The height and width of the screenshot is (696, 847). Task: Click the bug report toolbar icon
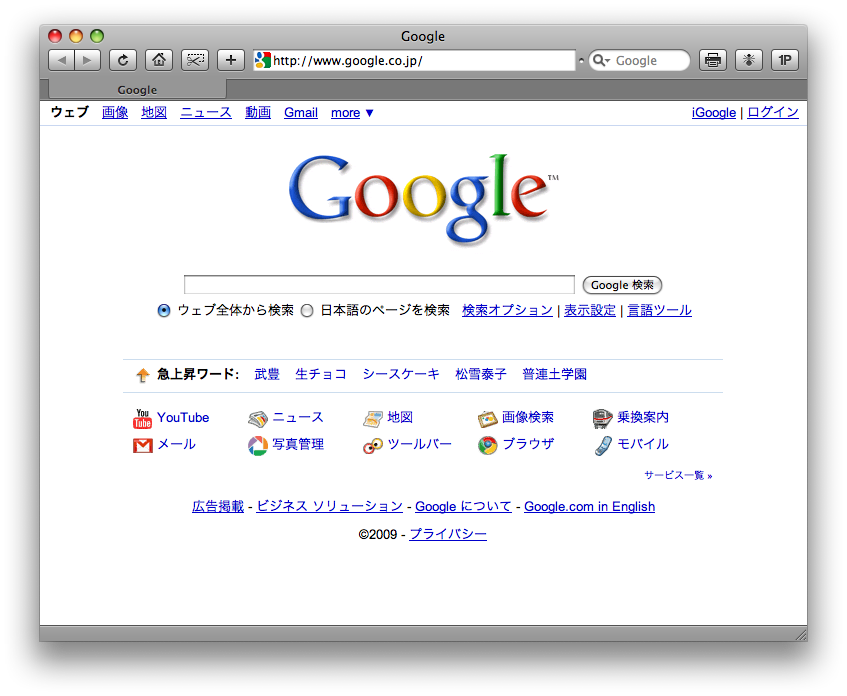coord(748,60)
